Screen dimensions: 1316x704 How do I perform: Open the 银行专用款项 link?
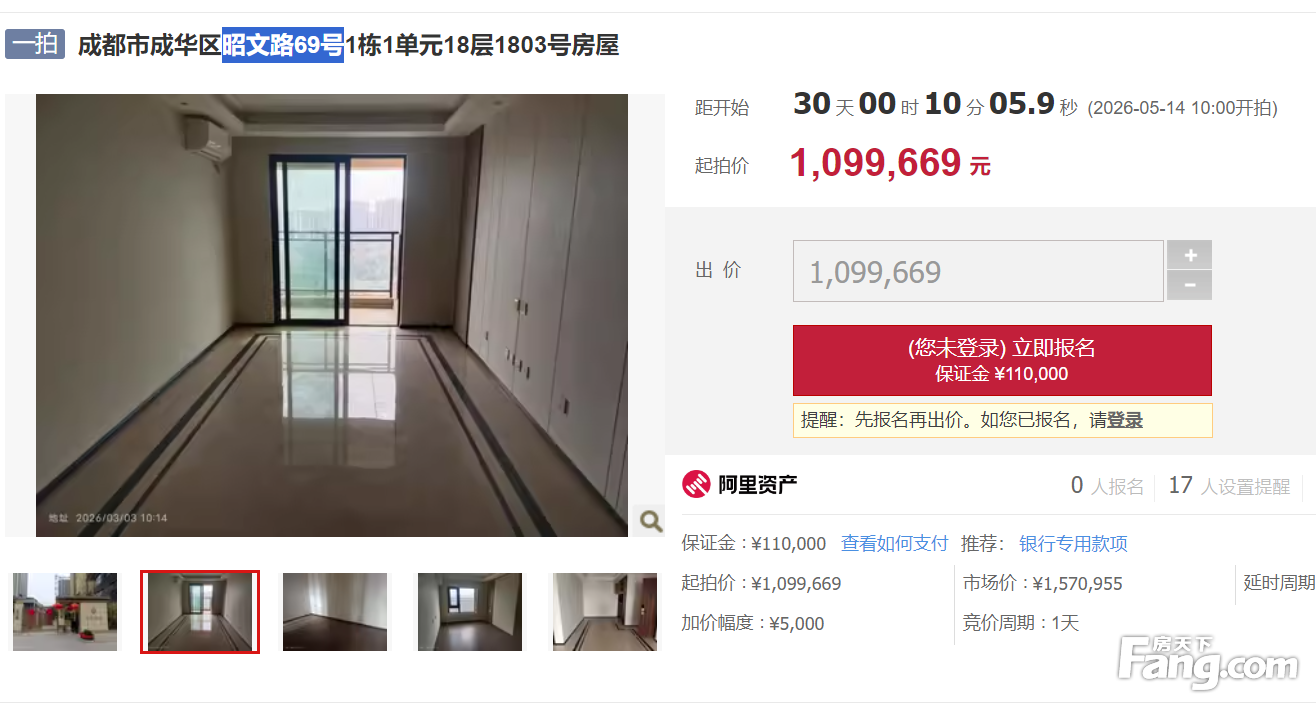point(1073,543)
